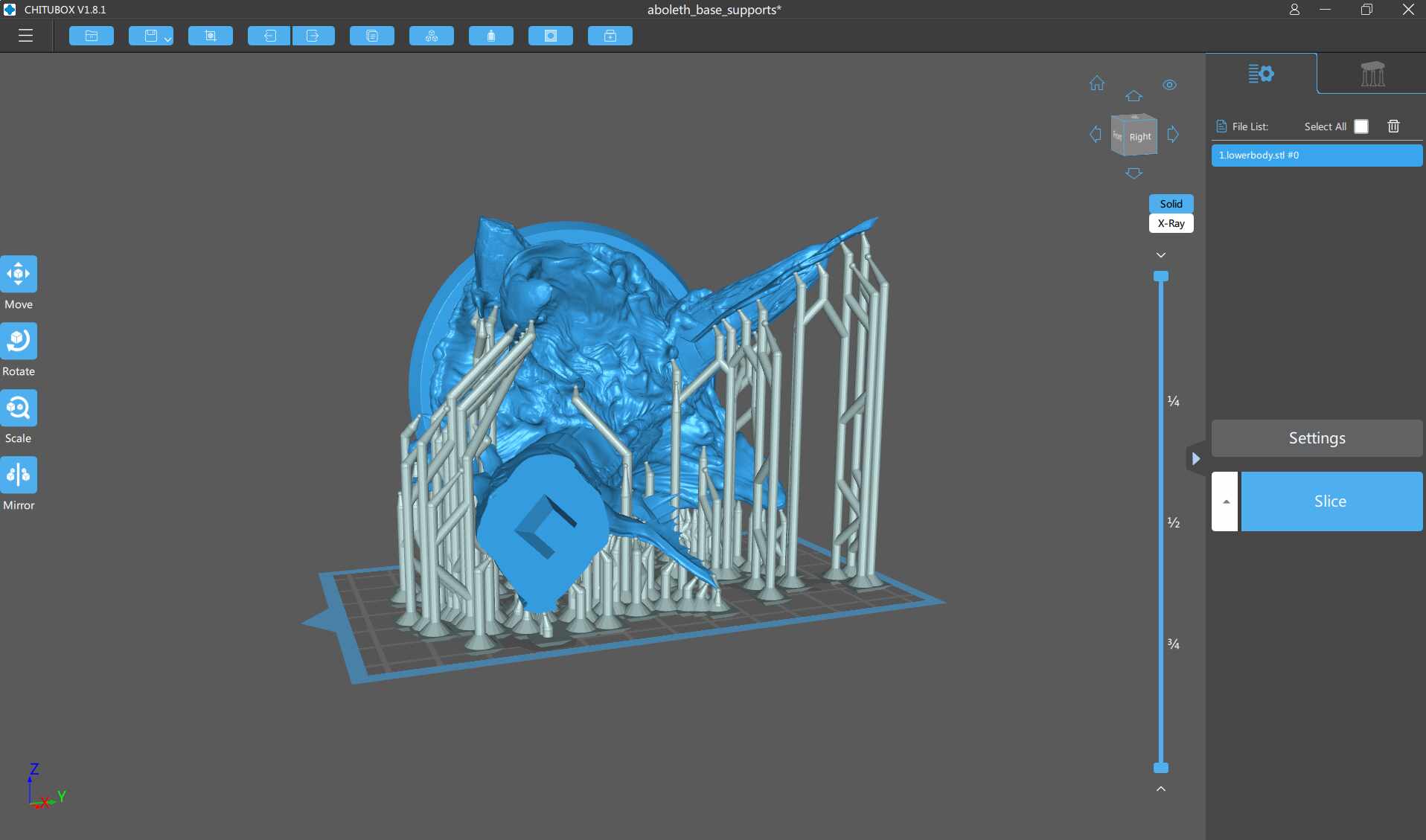Enable the Select All checkbox

click(1362, 126)
